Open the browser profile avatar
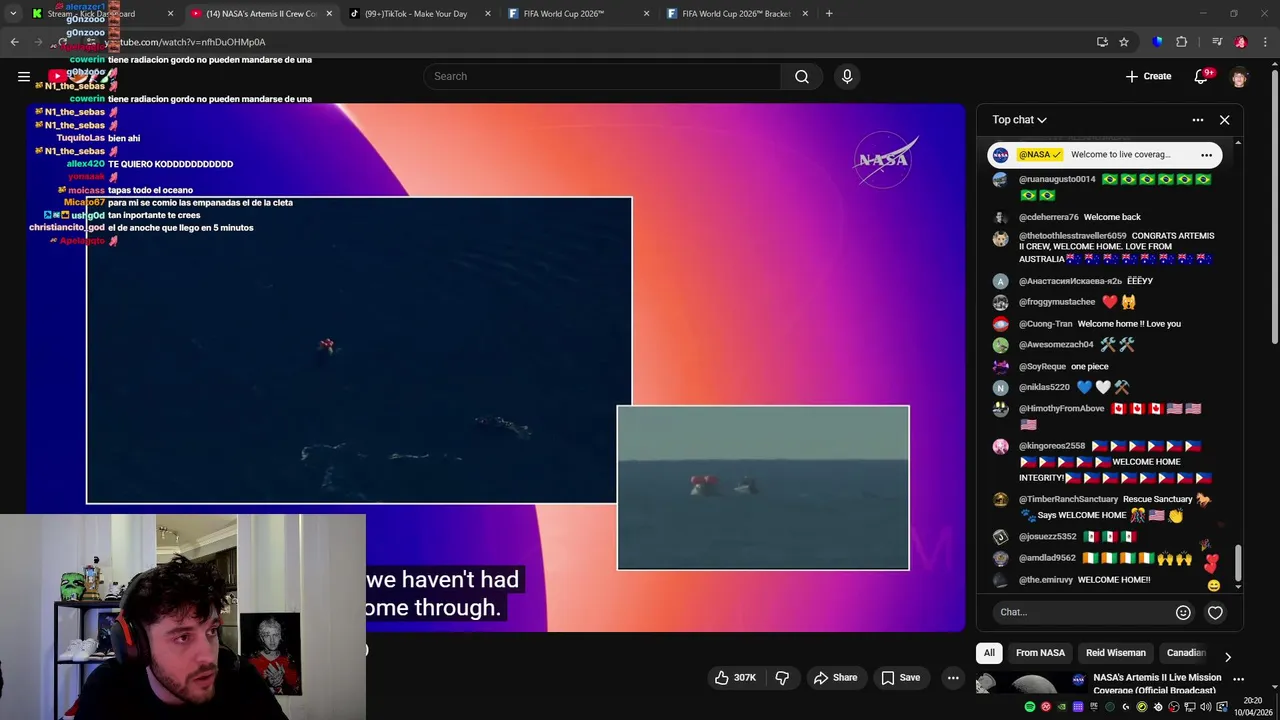 [x=1240, y=42]
